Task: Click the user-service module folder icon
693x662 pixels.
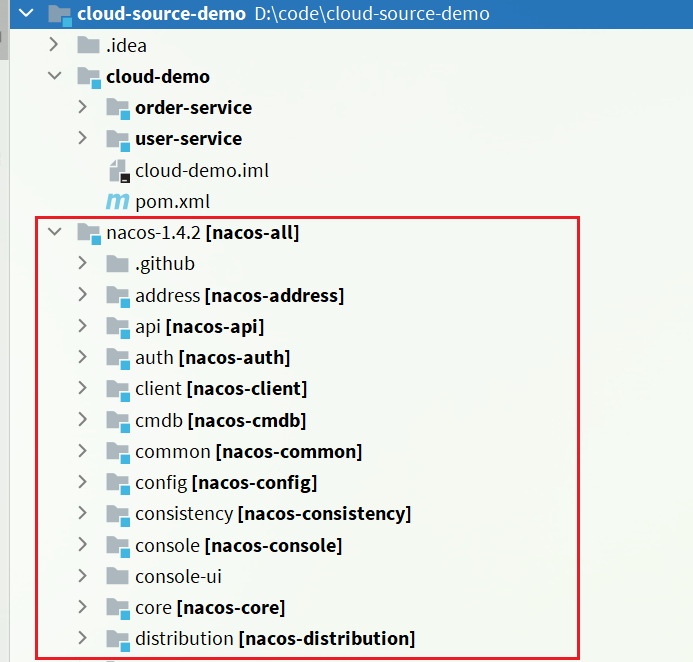Action: point(118,139)
